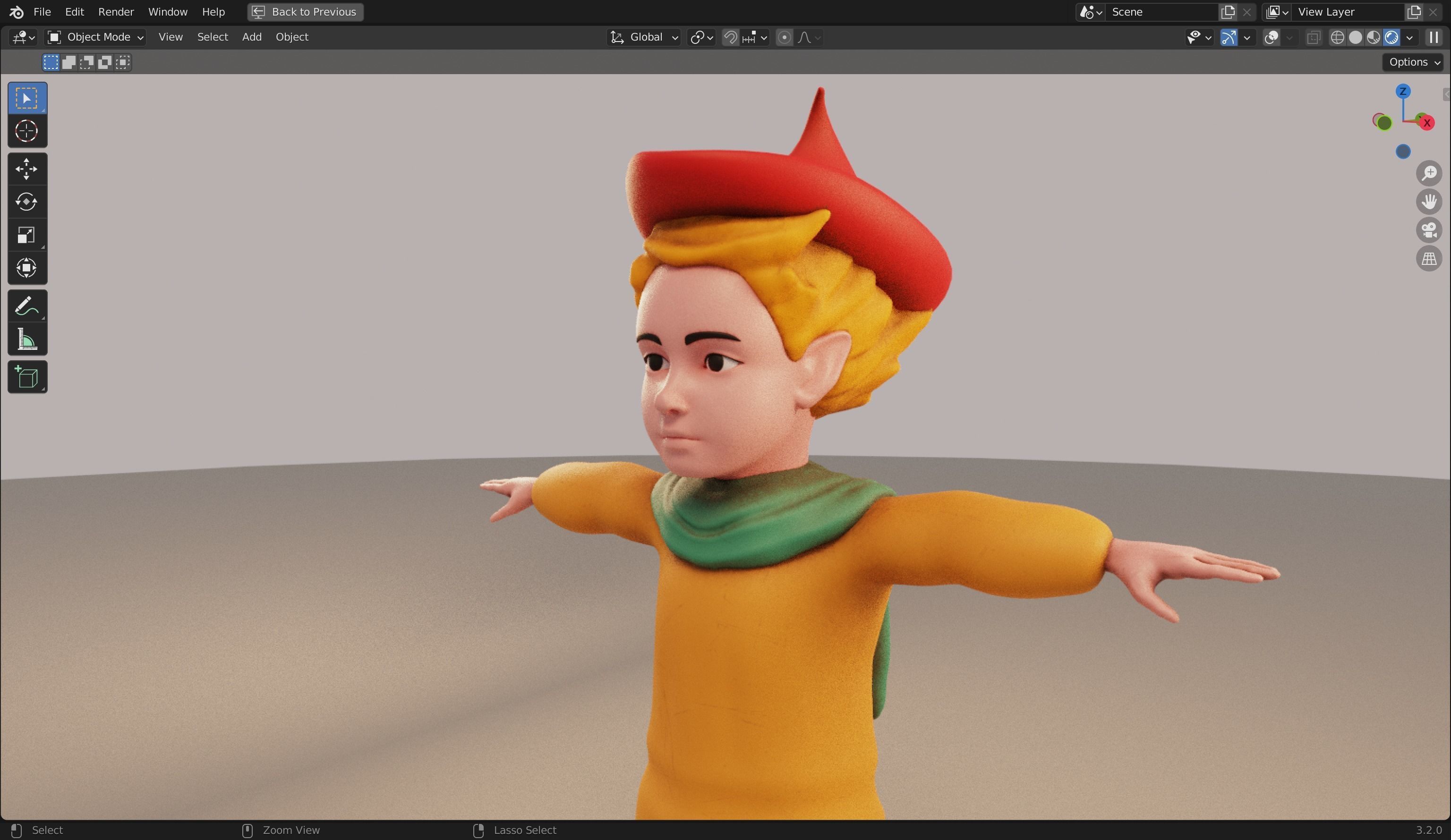Viewport: 1451px width, 840px height.
Task: Open Global transform orientation dropdown
Action: pos(644,37)
